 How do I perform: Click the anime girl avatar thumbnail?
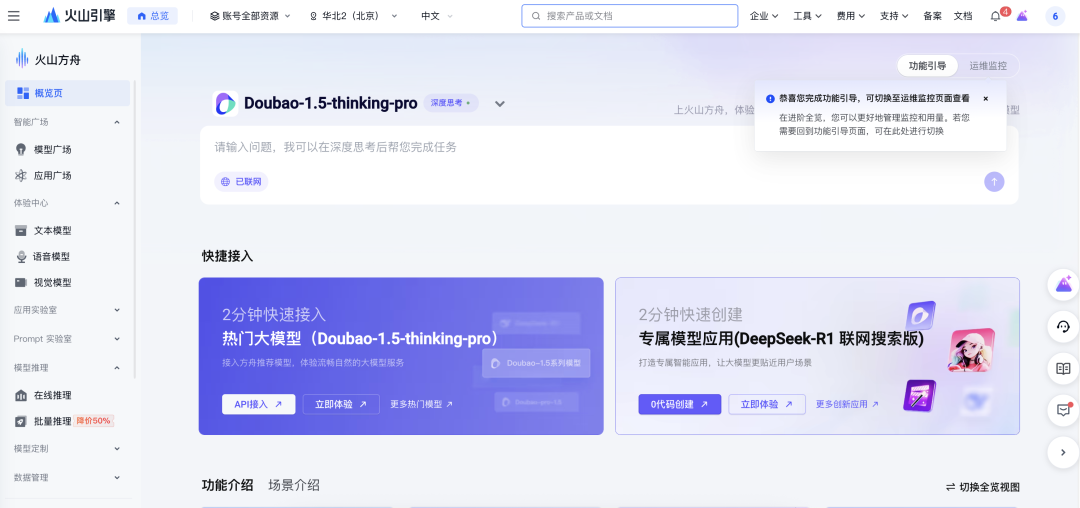click(971, 350)
